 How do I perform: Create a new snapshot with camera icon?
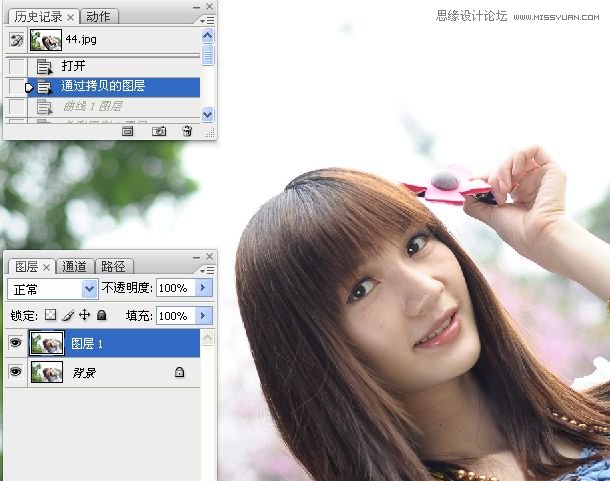pyautogui.click(x=158, y=131)
